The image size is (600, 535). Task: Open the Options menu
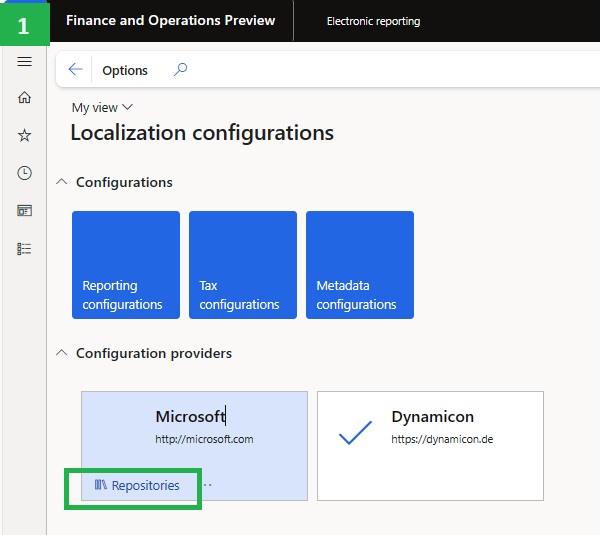pyautogui.click(x=125, y=70)
